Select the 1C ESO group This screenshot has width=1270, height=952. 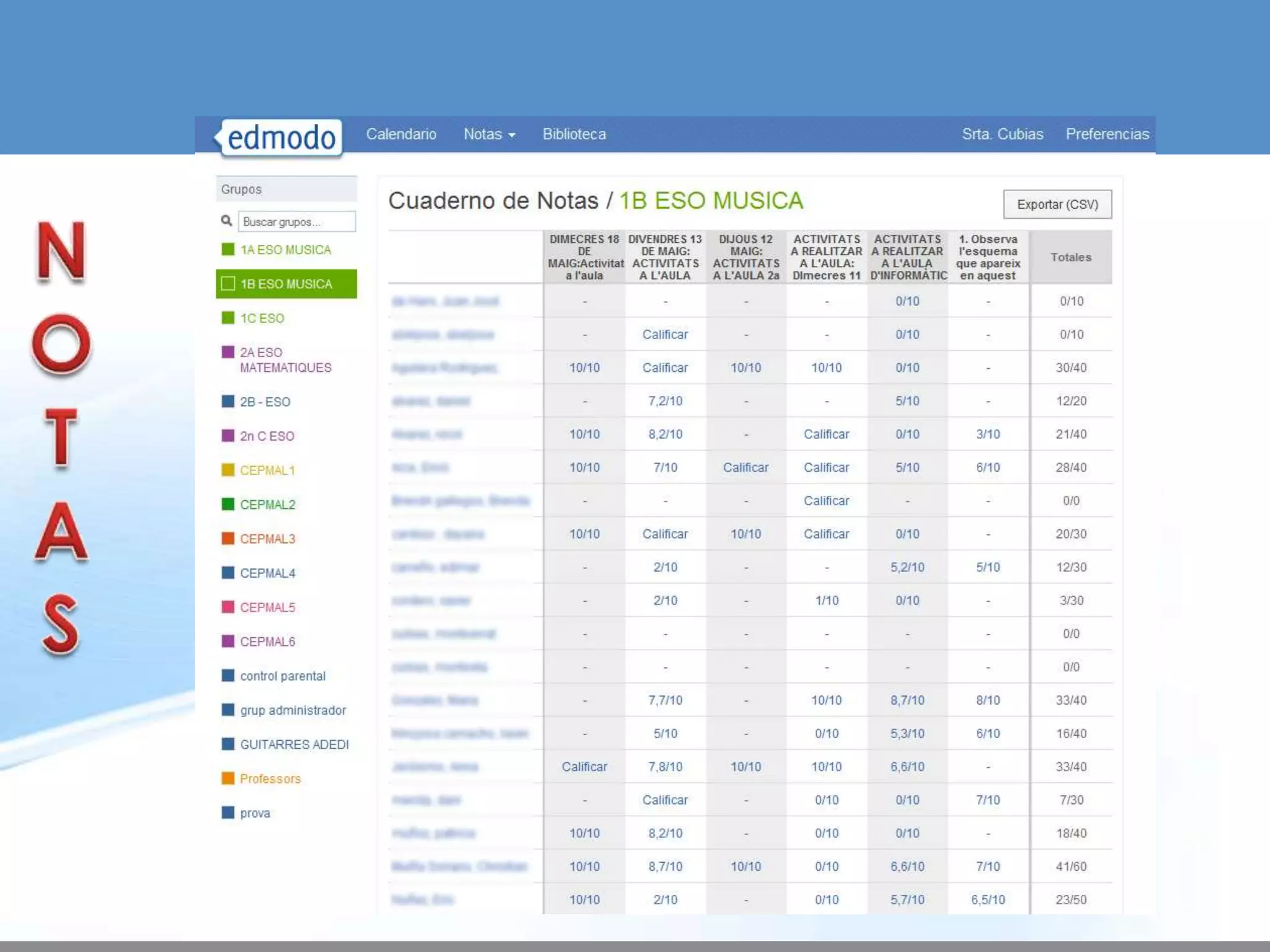coord(262,318)
